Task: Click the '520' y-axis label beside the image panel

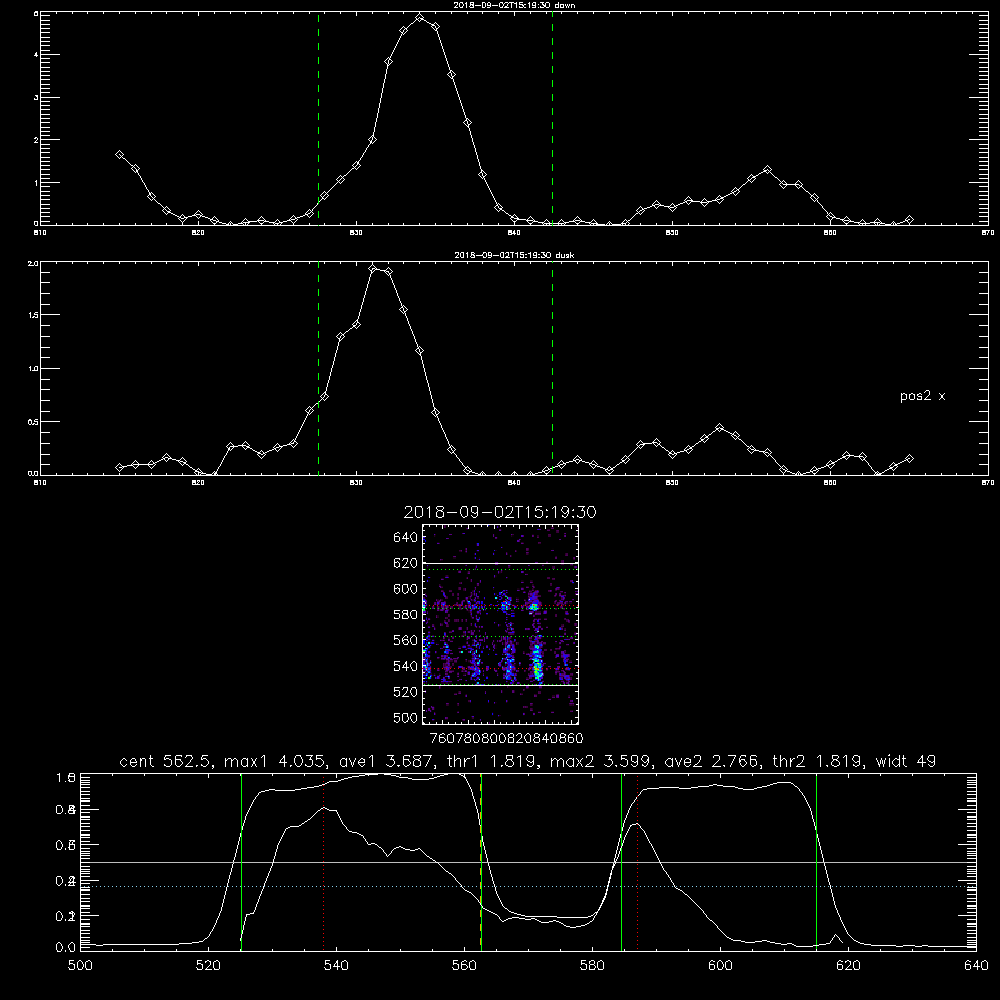Action: (406, 692)
